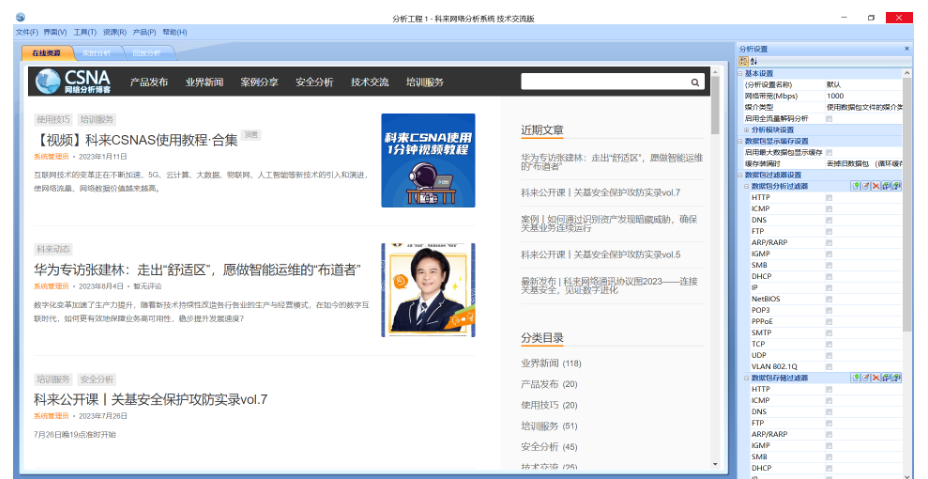Expand the 分析模块设置 node
This screenshot has width=928, height=479.
click(x=746, y=130)
